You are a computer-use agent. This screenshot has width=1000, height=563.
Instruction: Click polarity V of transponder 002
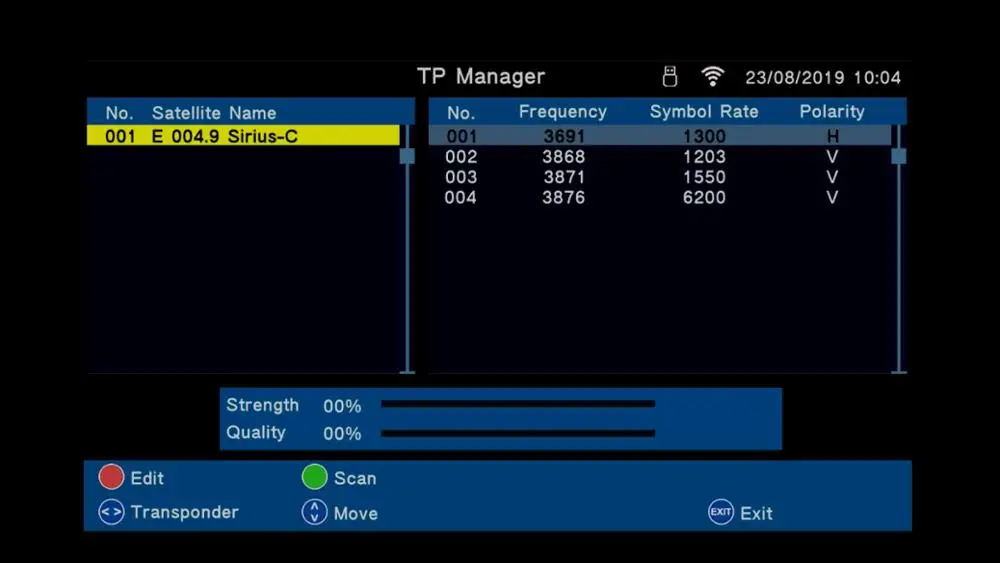832,157
